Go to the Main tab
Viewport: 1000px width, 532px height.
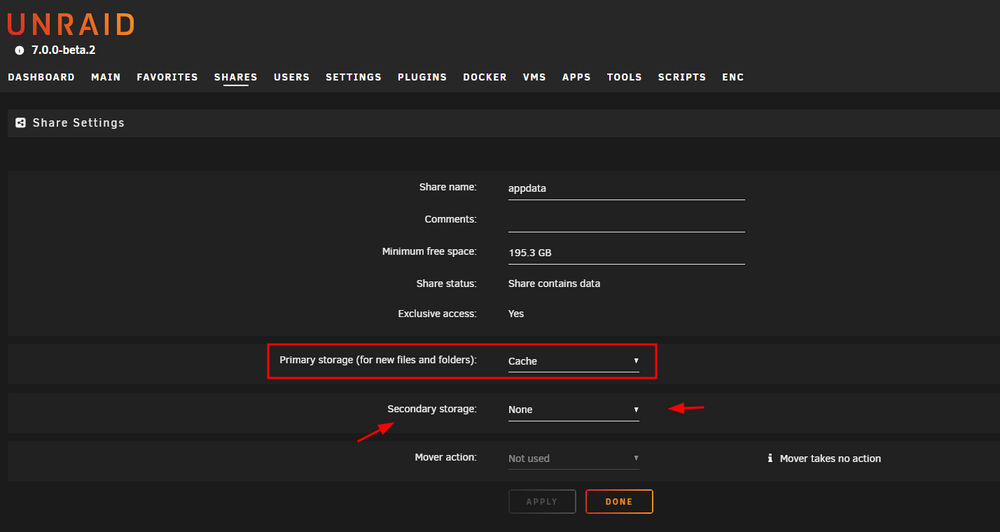(x=106, y=77)
